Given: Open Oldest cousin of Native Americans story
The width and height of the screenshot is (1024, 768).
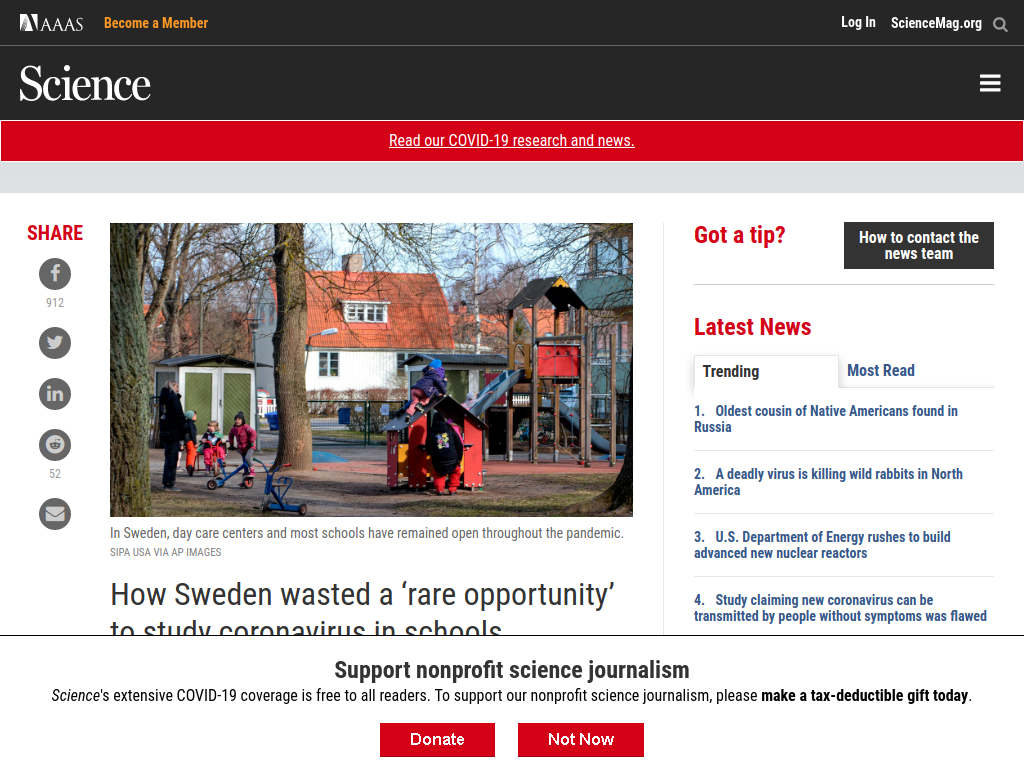Looking at the screenshot, I should pyautogui.click(x=825, y=419).
